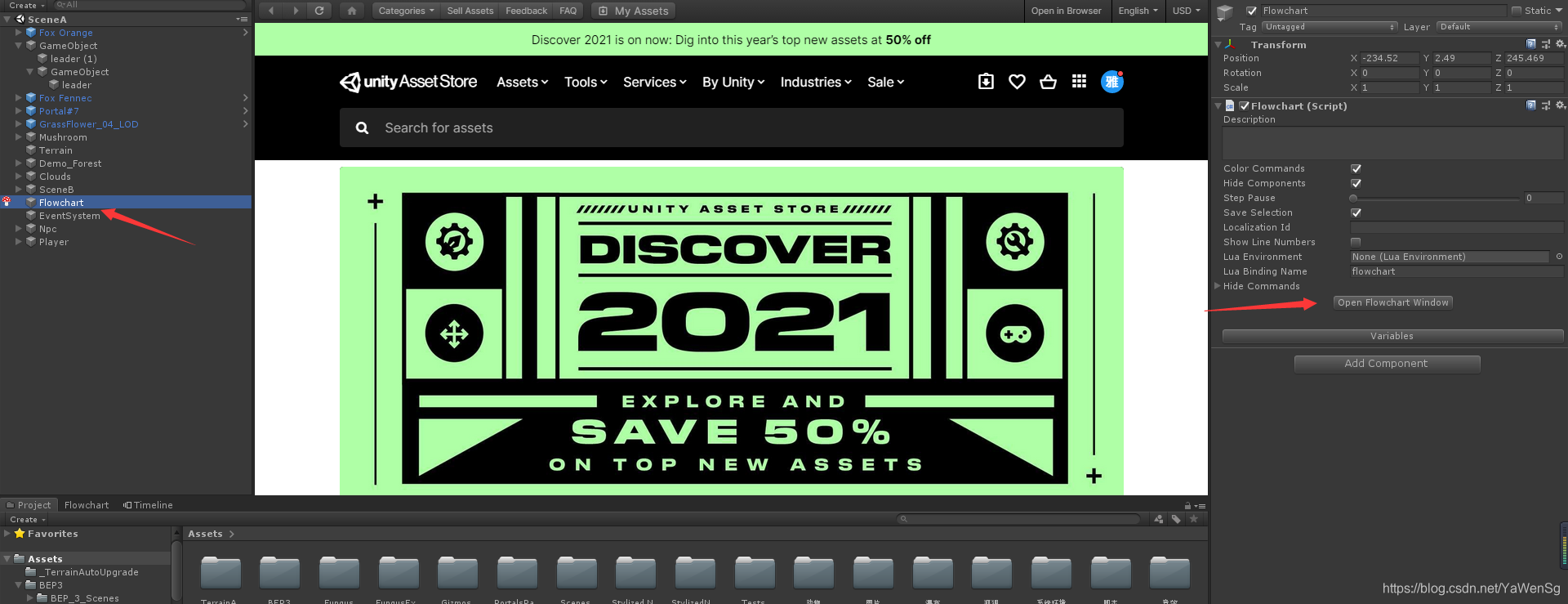The width and height of the screenshot is (1568, 604).
Task: Click the Variables button
Action: (1392, 336)
